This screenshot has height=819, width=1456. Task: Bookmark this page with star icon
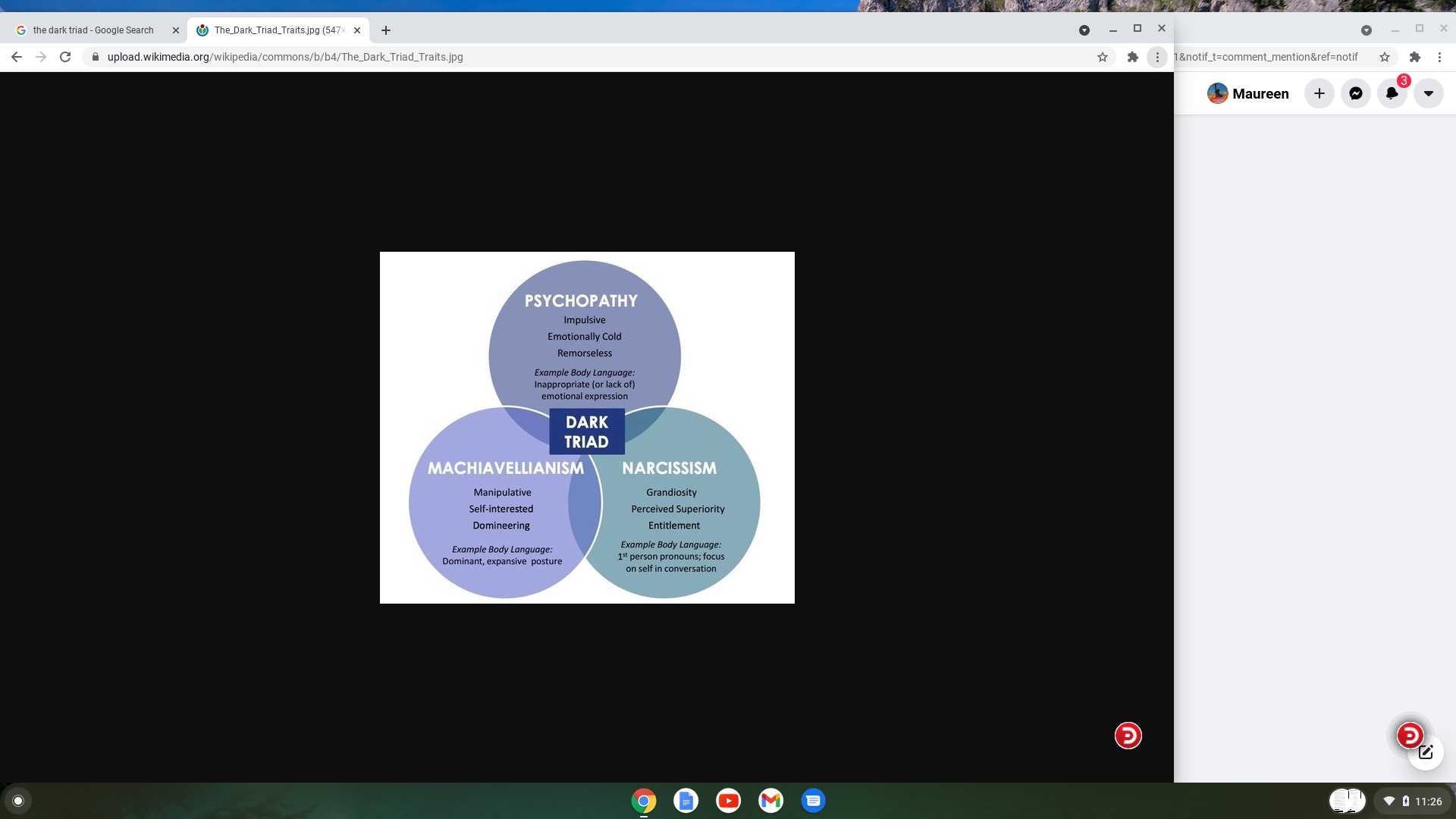point(1103,57)
